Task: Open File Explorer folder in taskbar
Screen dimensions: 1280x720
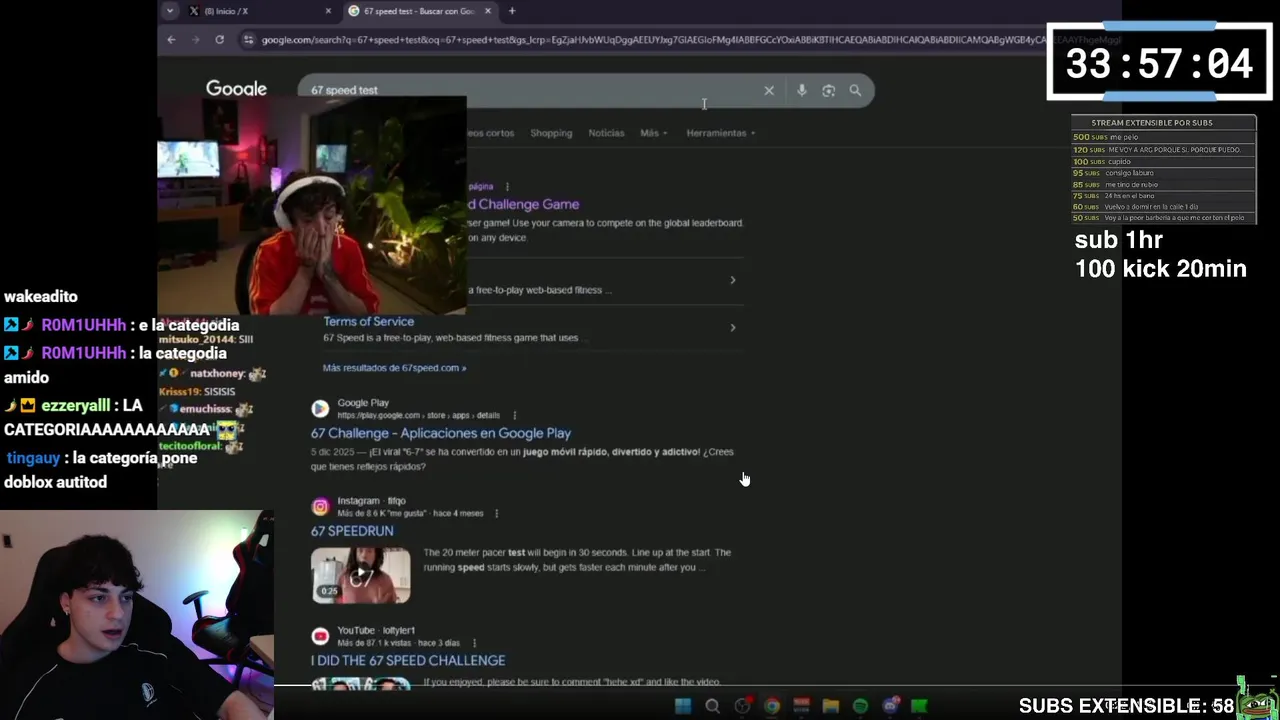Action: 830,706
